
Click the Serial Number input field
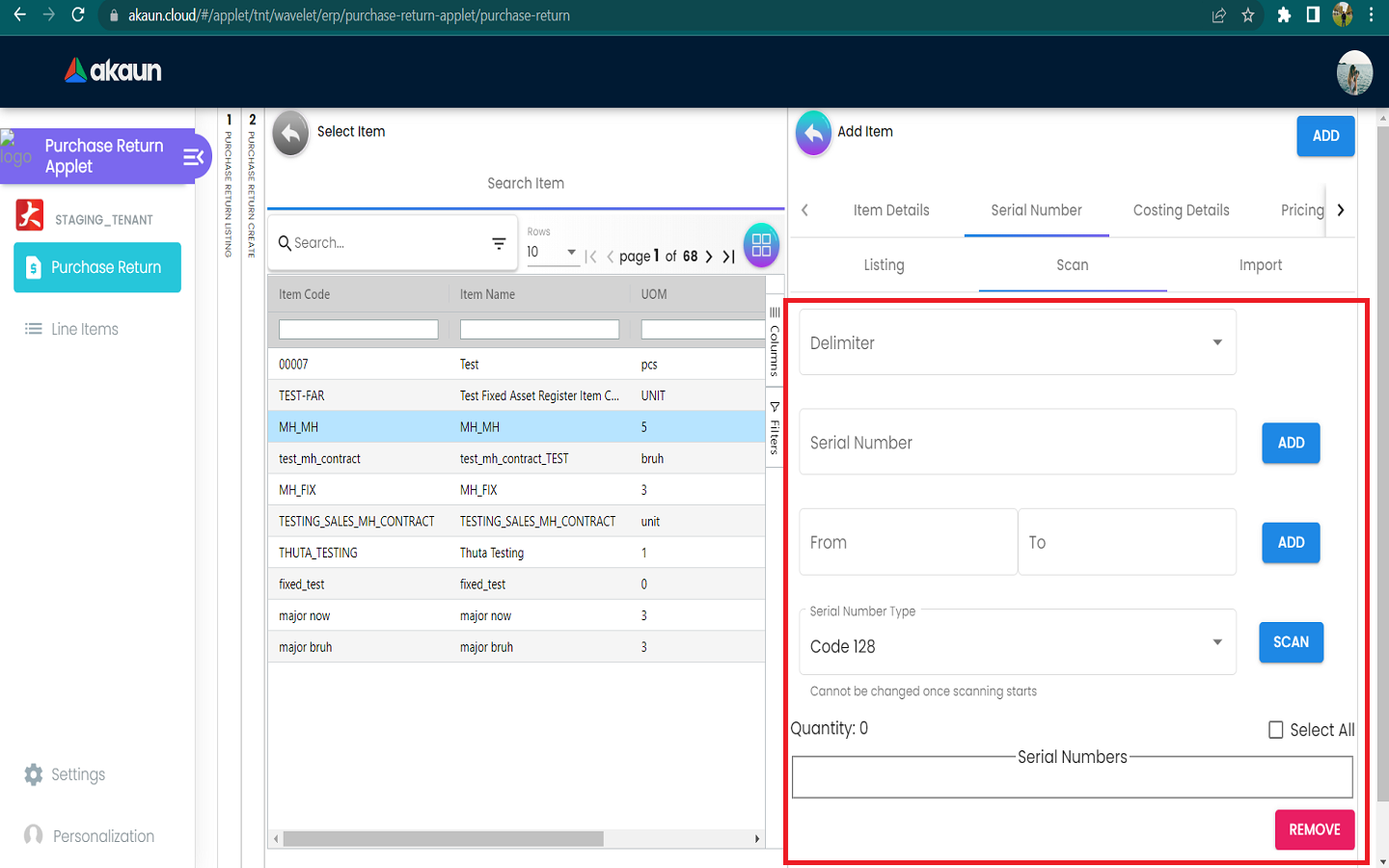point(1018,443)
